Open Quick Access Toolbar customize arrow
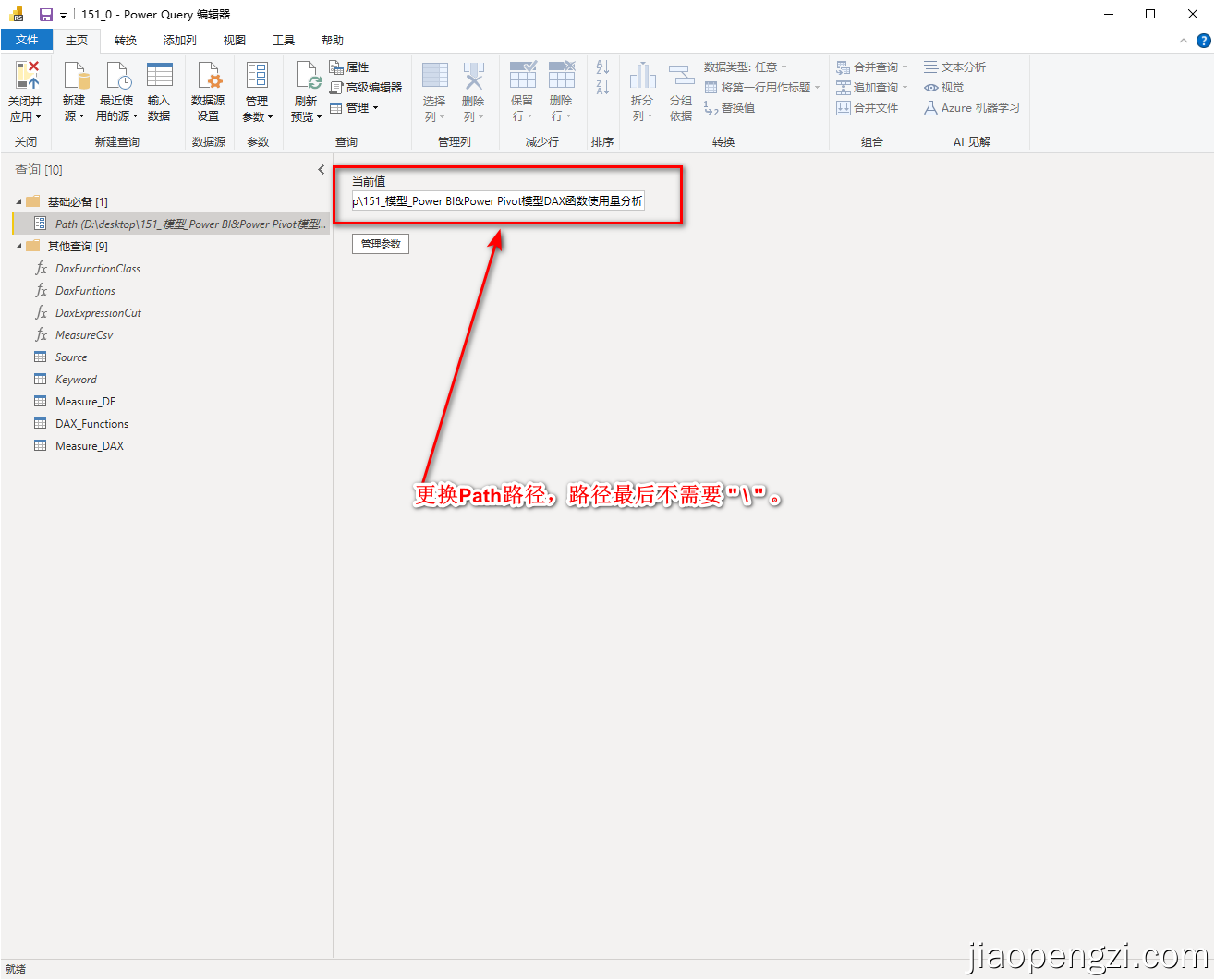 coord(63,16)
